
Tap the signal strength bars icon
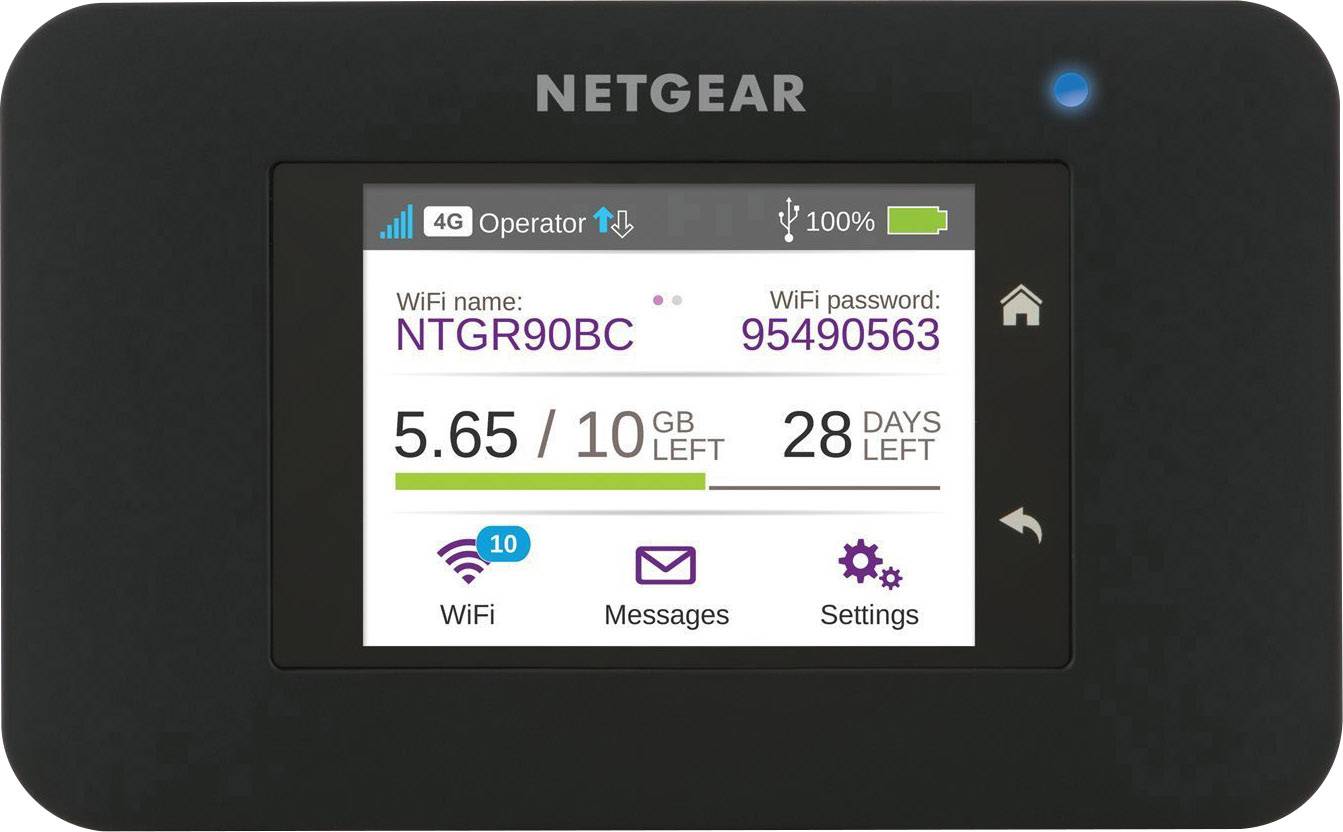click(x=396, y=222)
